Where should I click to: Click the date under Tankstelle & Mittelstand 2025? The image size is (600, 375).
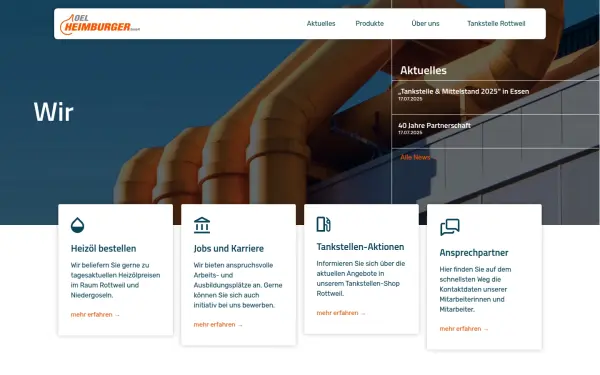point(410,99)
